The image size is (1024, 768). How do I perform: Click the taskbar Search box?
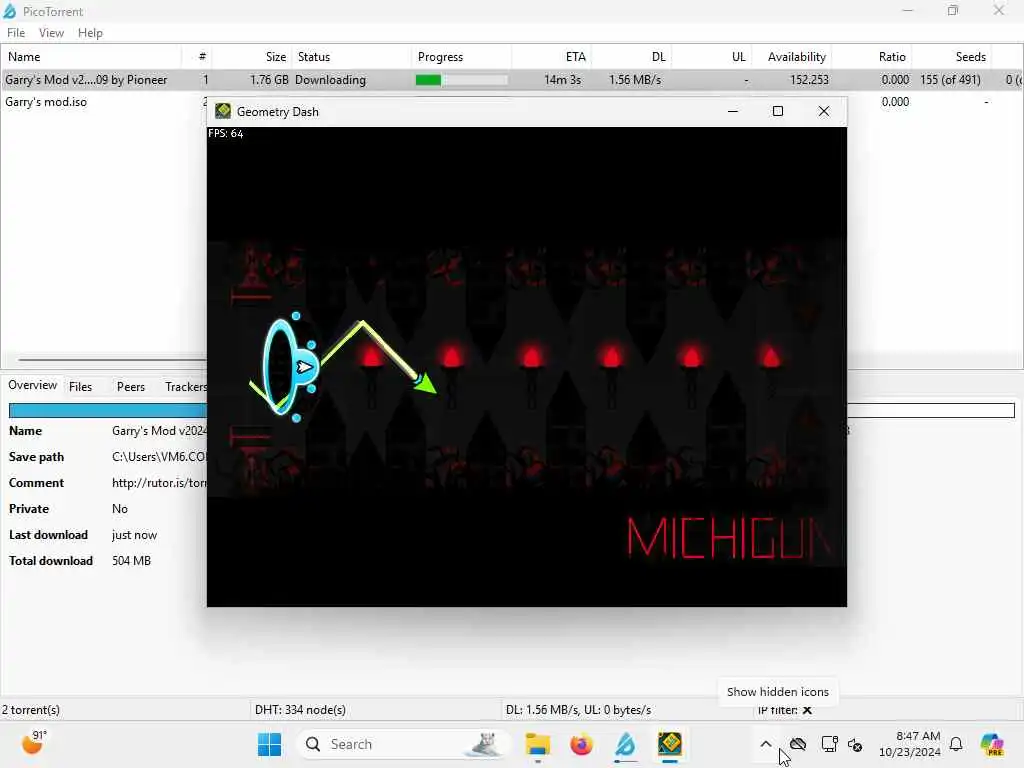click(x=405, y=744)
